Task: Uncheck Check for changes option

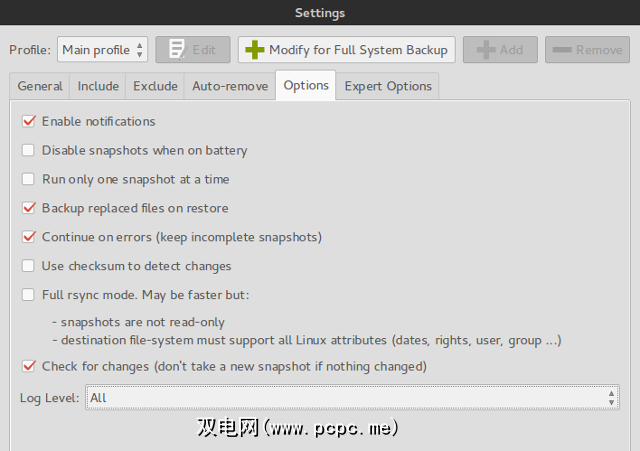Action: point(28,366)
